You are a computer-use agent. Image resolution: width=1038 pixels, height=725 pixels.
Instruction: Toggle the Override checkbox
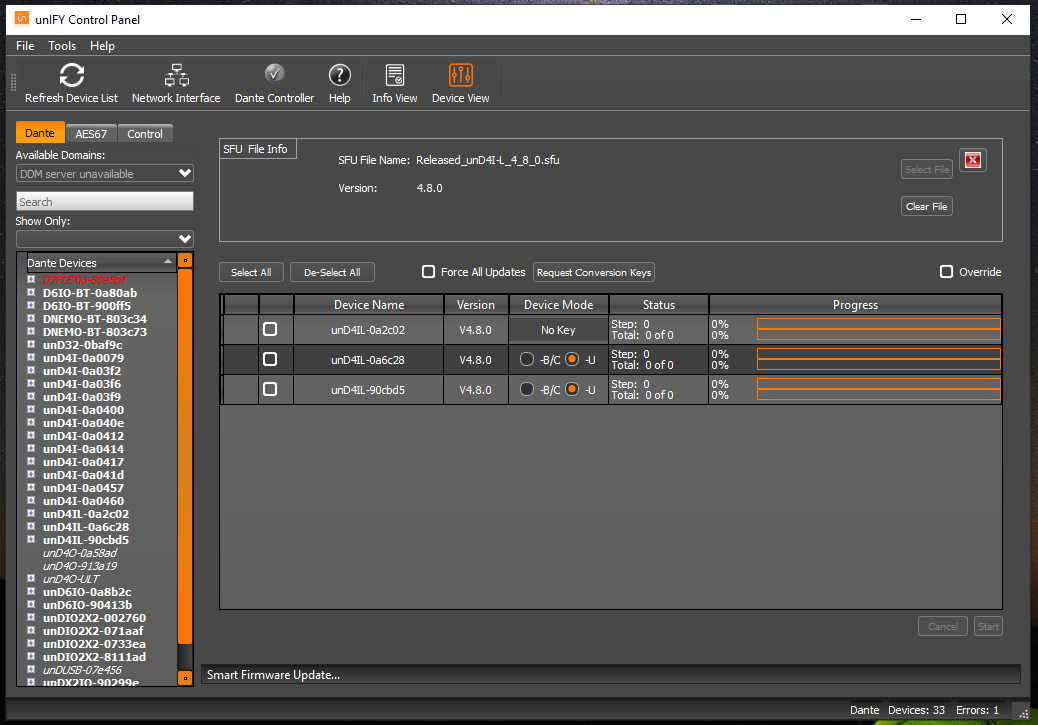pyautogui.click(x=947, y=272)
